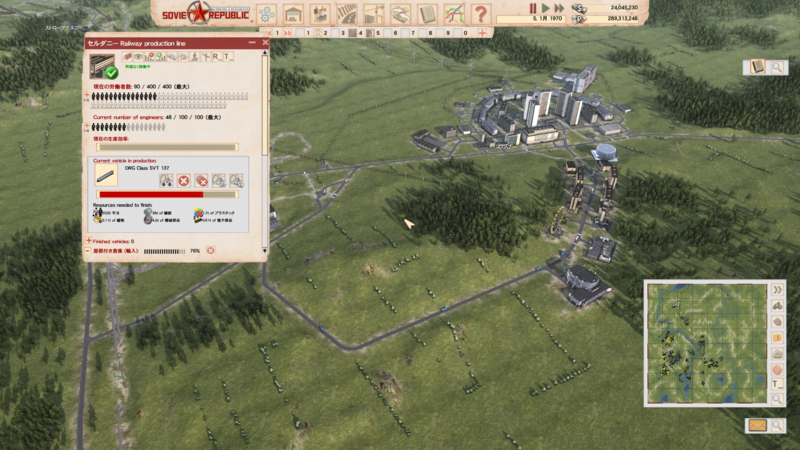Pause the game simulation
Viewport: 800px width, 450px height.
533,8
